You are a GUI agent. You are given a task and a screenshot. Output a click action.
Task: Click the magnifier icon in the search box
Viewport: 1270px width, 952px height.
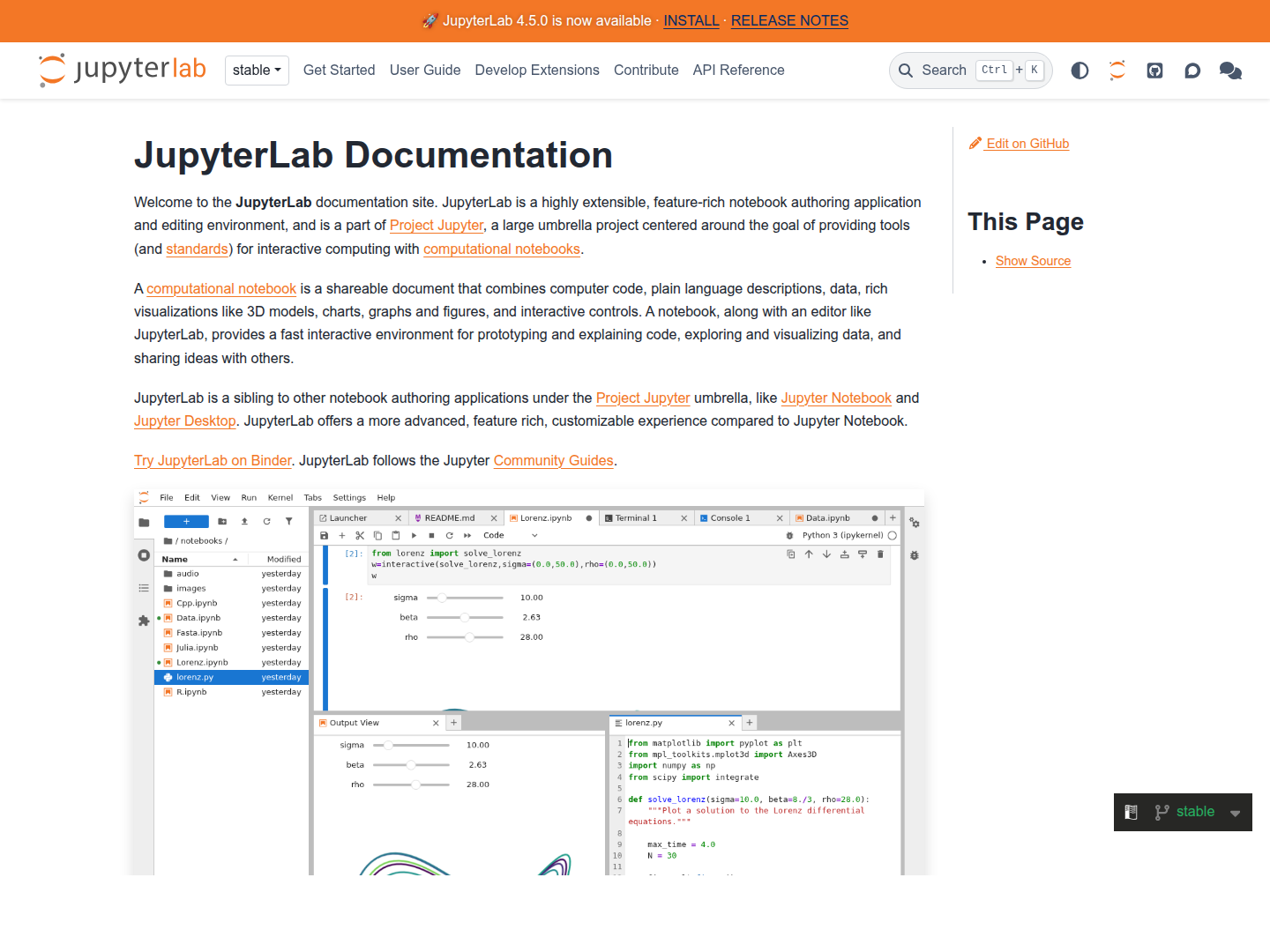coord(906,71)
